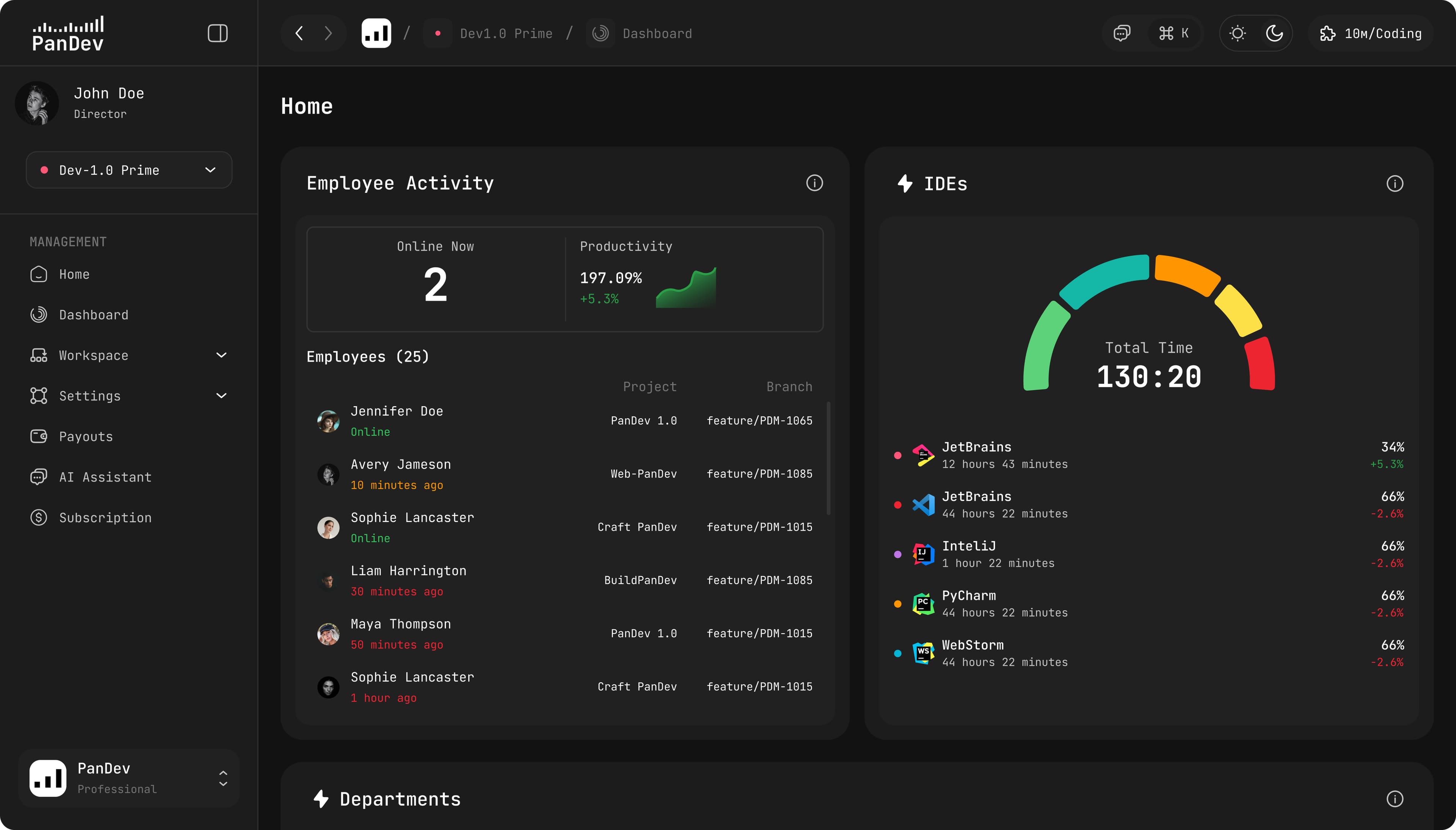Click the PanDev logo breadcrumb icon

[376, 33]
